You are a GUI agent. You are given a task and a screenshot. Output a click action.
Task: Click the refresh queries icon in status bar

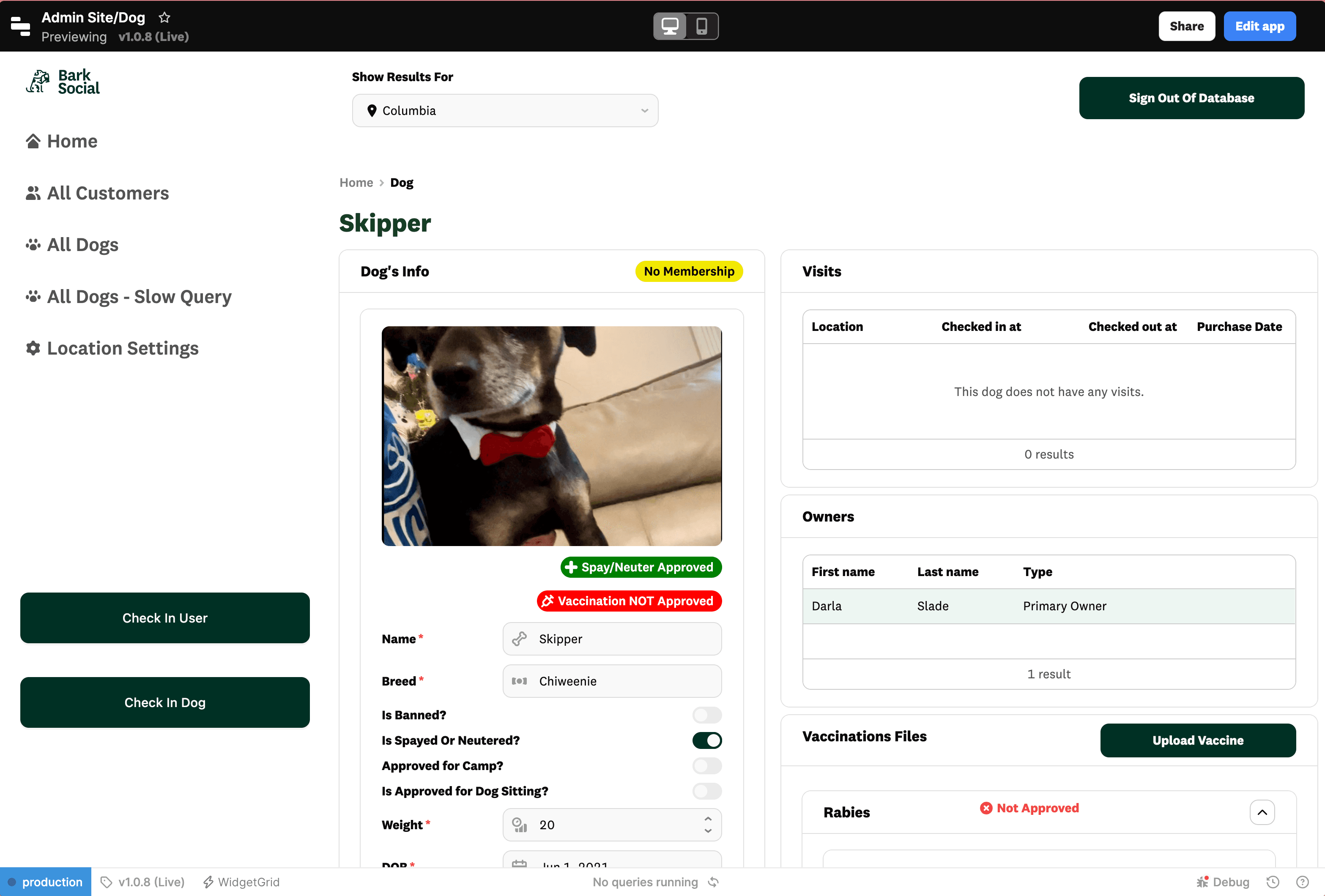coord(714,882)
